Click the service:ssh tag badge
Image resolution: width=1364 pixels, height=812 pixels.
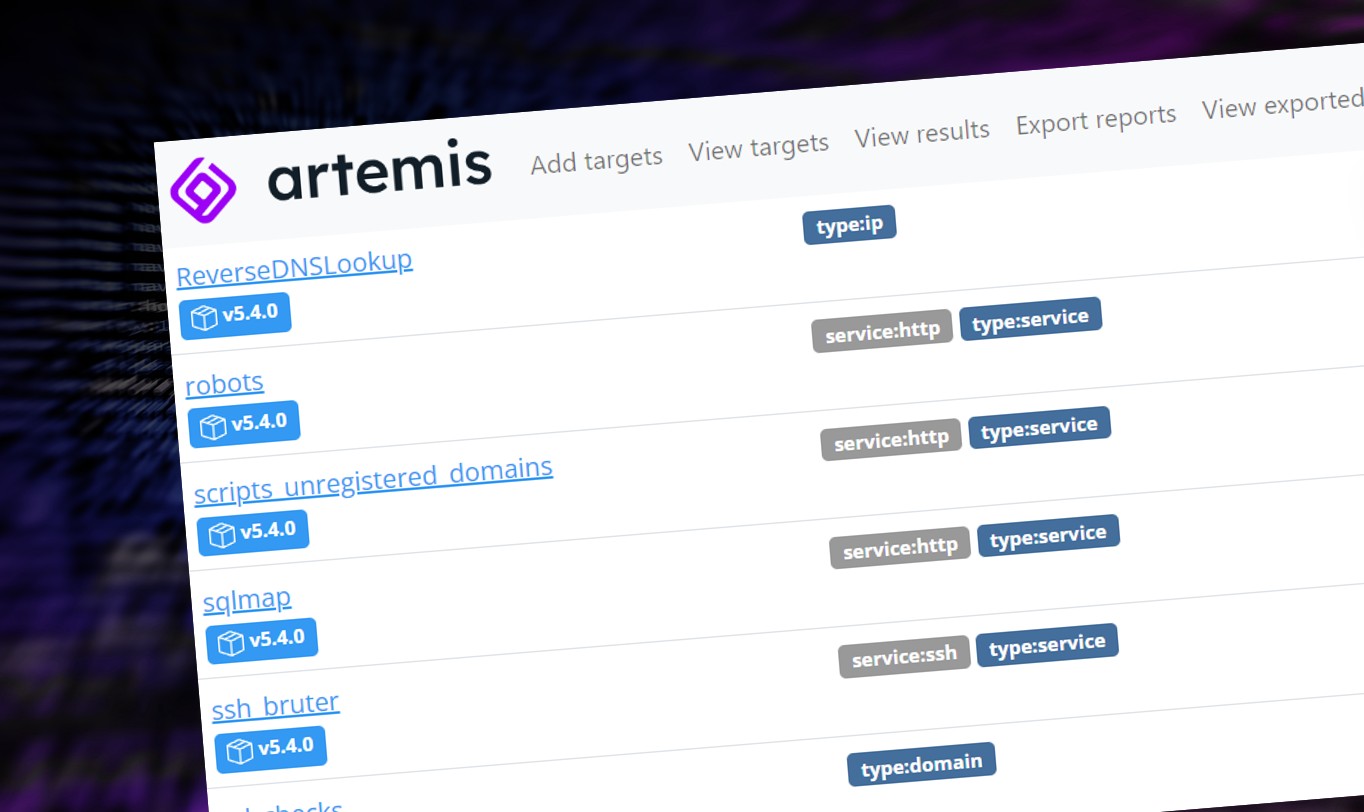tap(904, 656)
